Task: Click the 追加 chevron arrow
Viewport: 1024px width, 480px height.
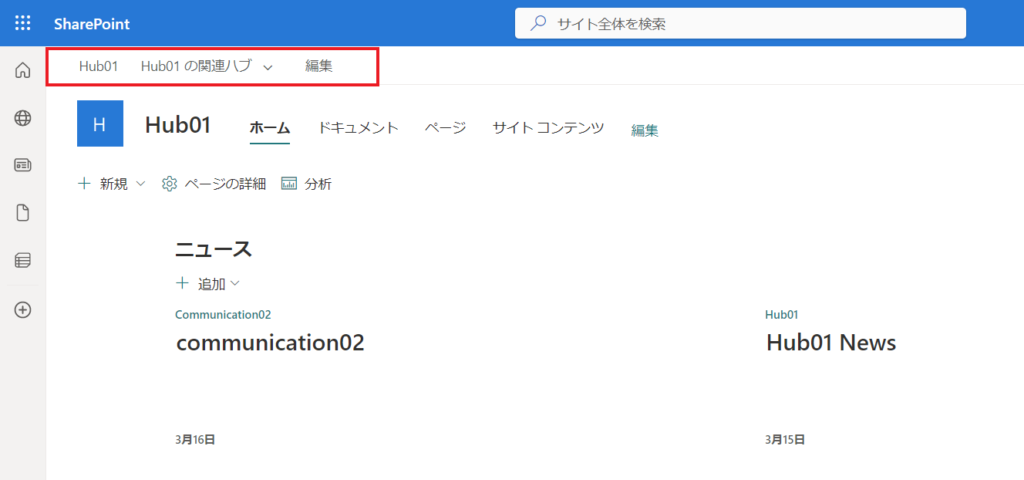Action: (235, 283)
